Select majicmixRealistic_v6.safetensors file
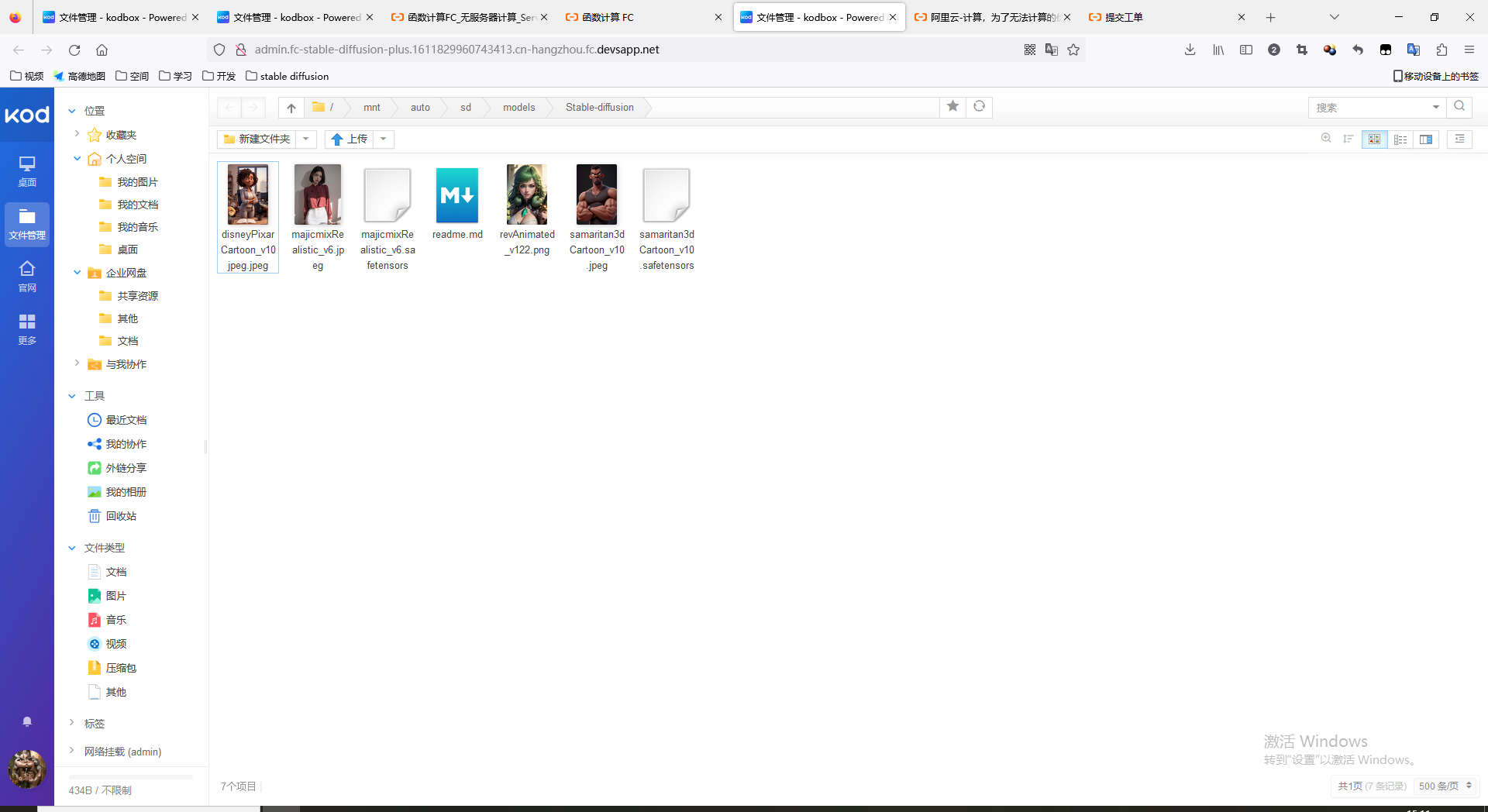Viewport: 1488px width, 812px height. click(x=387, y=218)
